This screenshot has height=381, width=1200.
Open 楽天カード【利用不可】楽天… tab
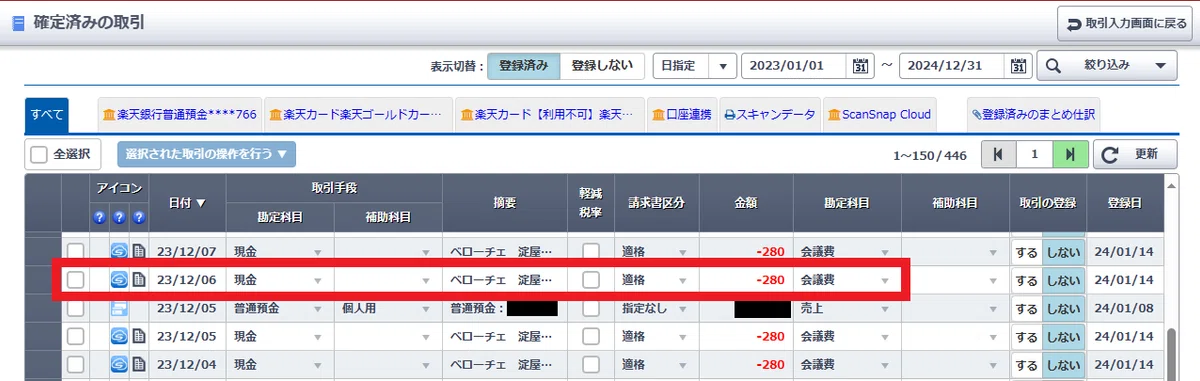[x=549, y=115]
